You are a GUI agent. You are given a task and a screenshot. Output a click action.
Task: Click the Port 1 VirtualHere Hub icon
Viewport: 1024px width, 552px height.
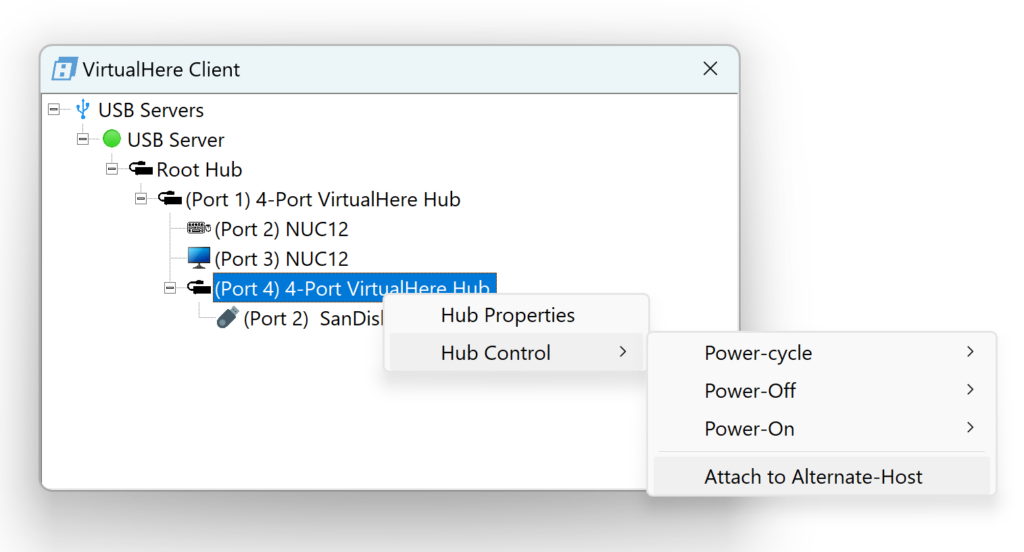[170, 199]
